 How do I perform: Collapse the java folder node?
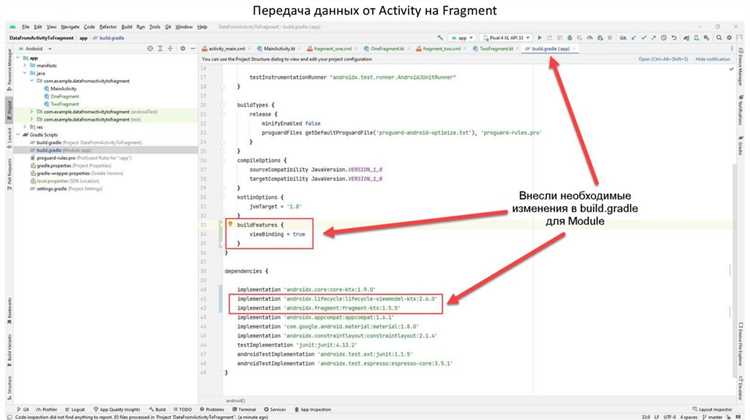pyautogui.click(x=25, y=73)
